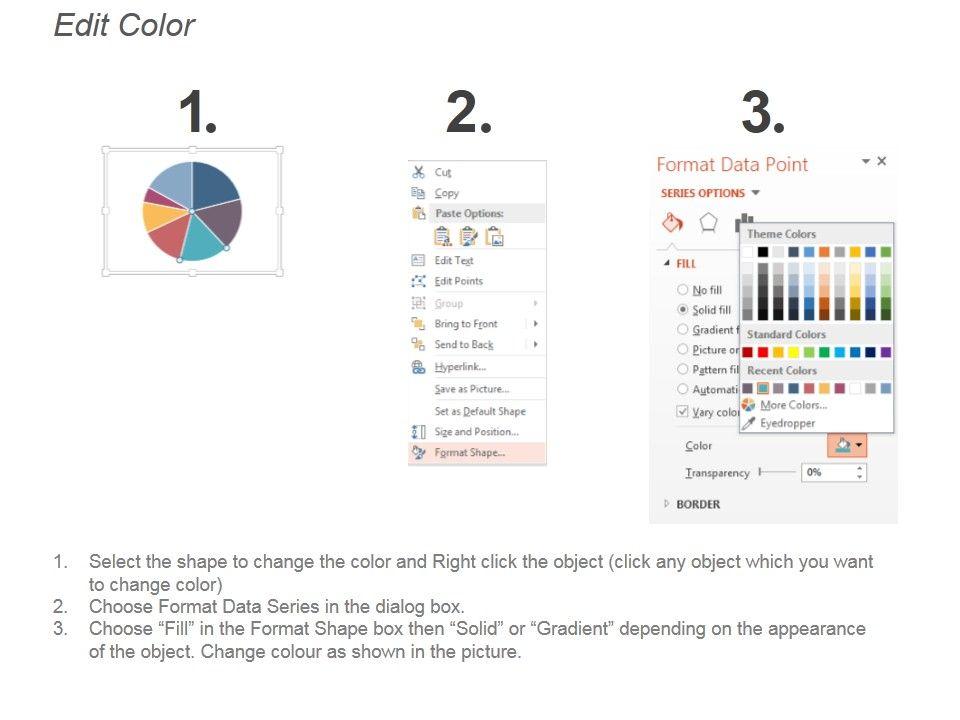
Task: Click the Transparency percentage input field
Action: 828,472
